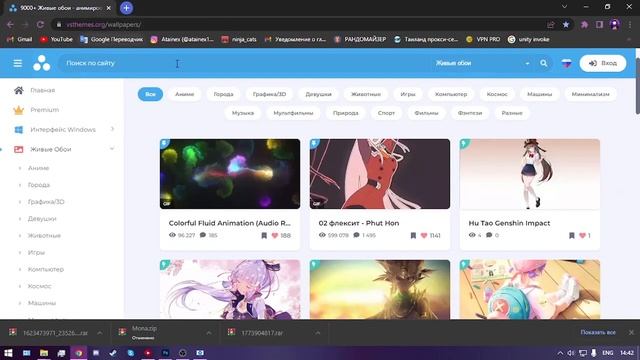The height and width of the screenshot is (360, 640).
Task: Select the Игры filter chip
Action: coord(408,94)
